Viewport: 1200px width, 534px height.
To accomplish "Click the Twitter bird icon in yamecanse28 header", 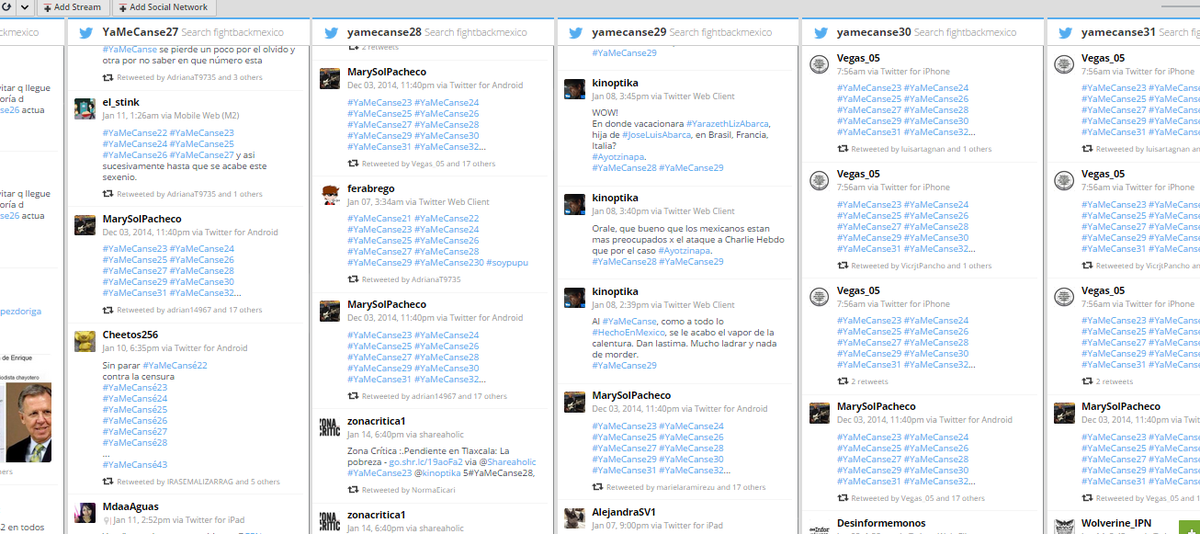I will [330, 32].
